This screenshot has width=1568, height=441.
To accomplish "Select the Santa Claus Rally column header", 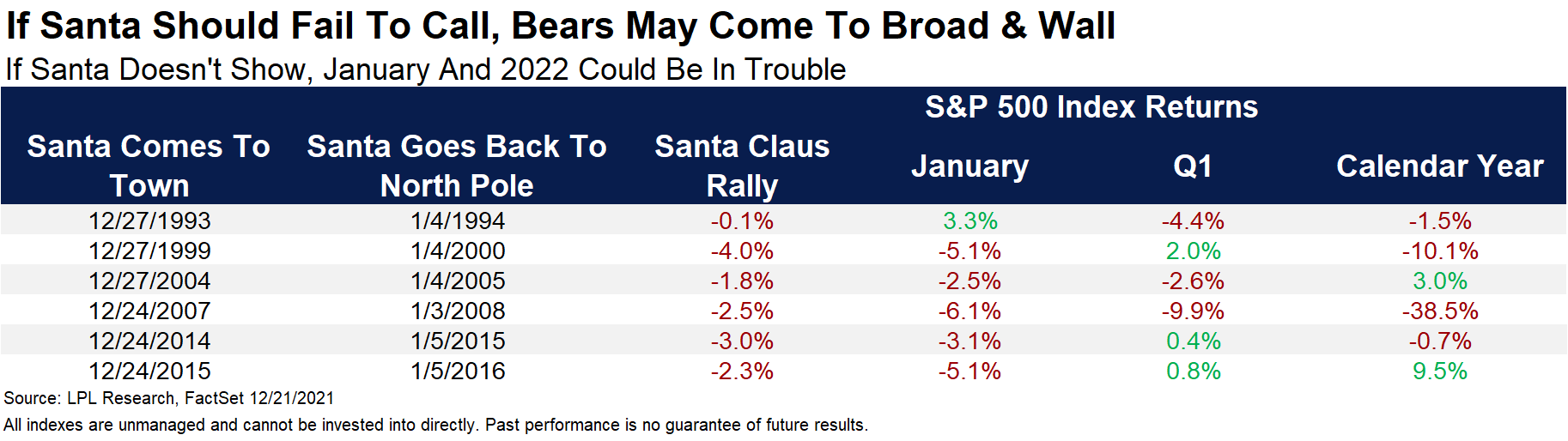I will coord(742,166).
